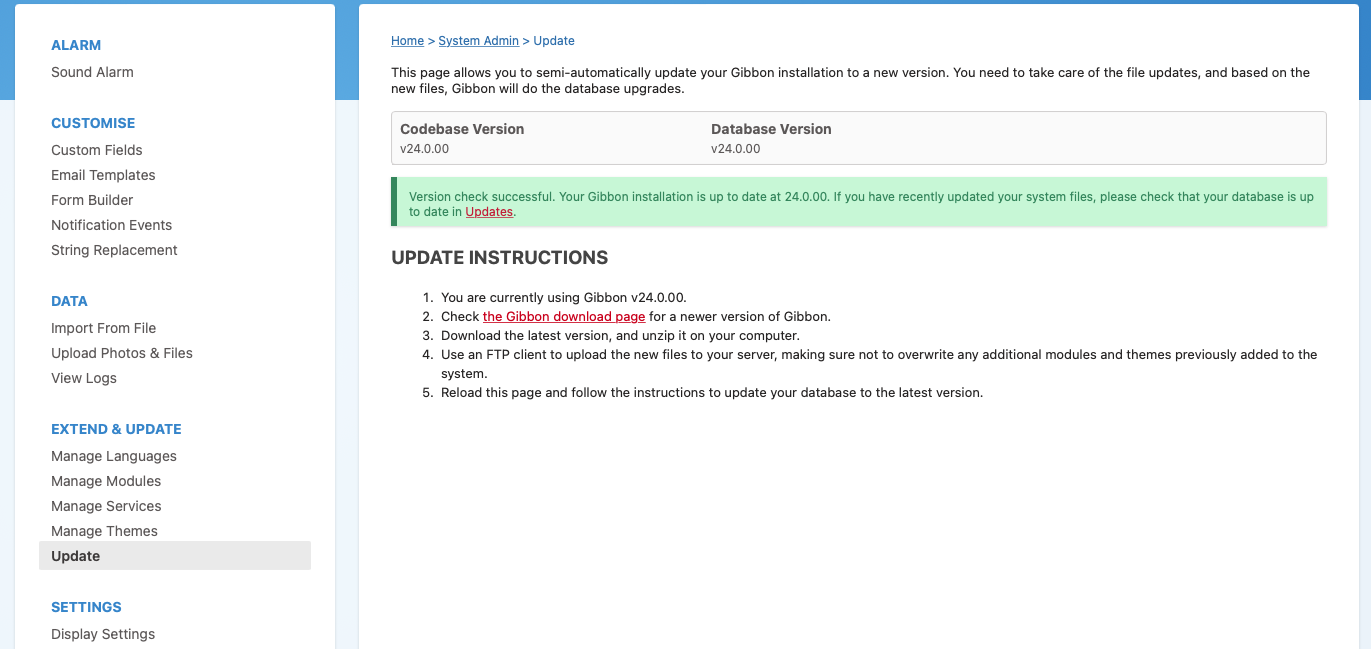Select Notification Events
Viewport: 1371px width, 649px height.
[111, 225]
